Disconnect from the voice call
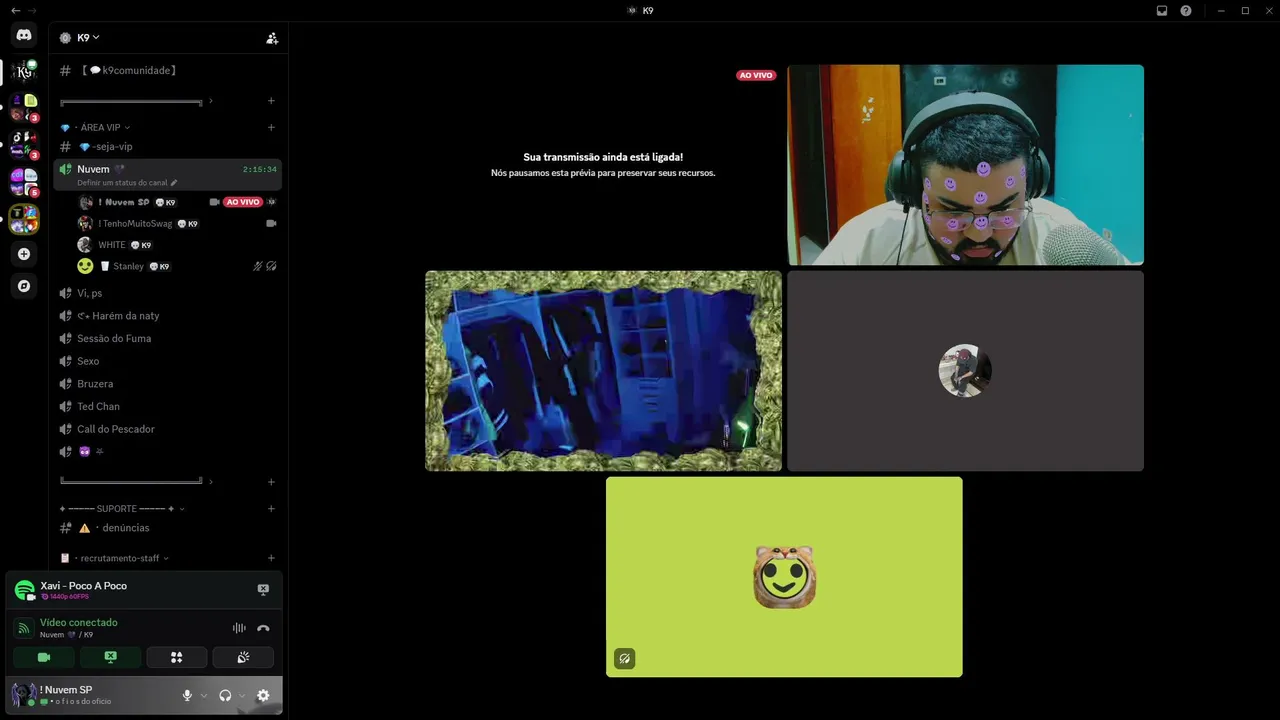Viewport: 1280px width, 720px height. 263,628
